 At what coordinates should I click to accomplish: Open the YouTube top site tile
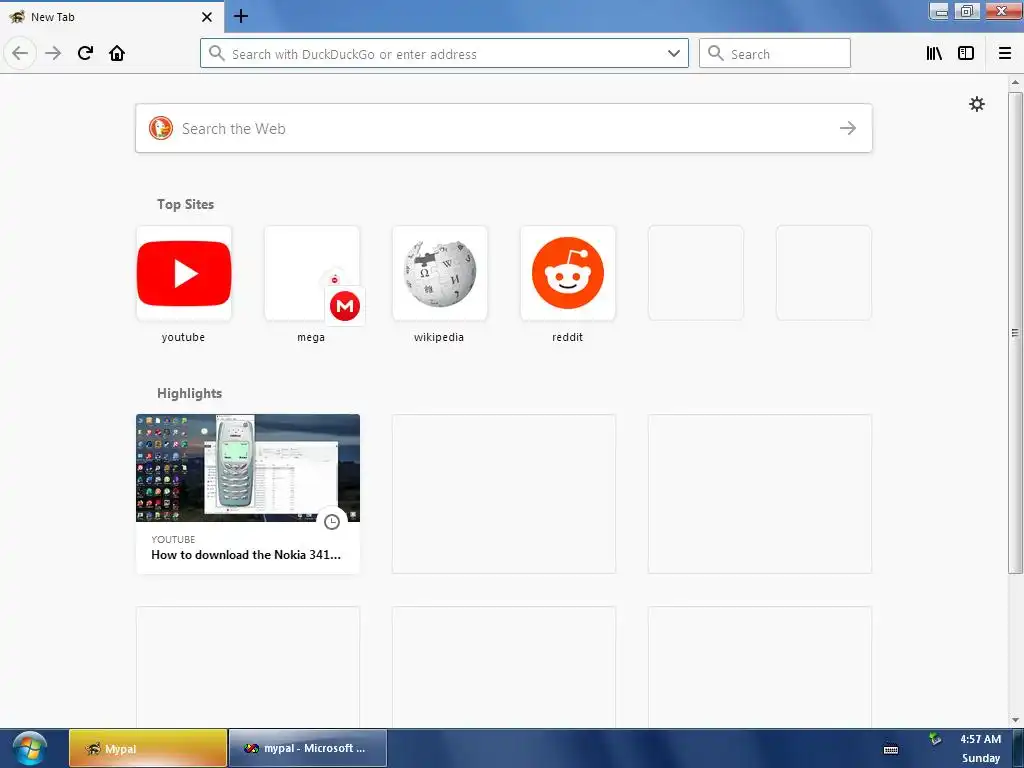[184, 273]
